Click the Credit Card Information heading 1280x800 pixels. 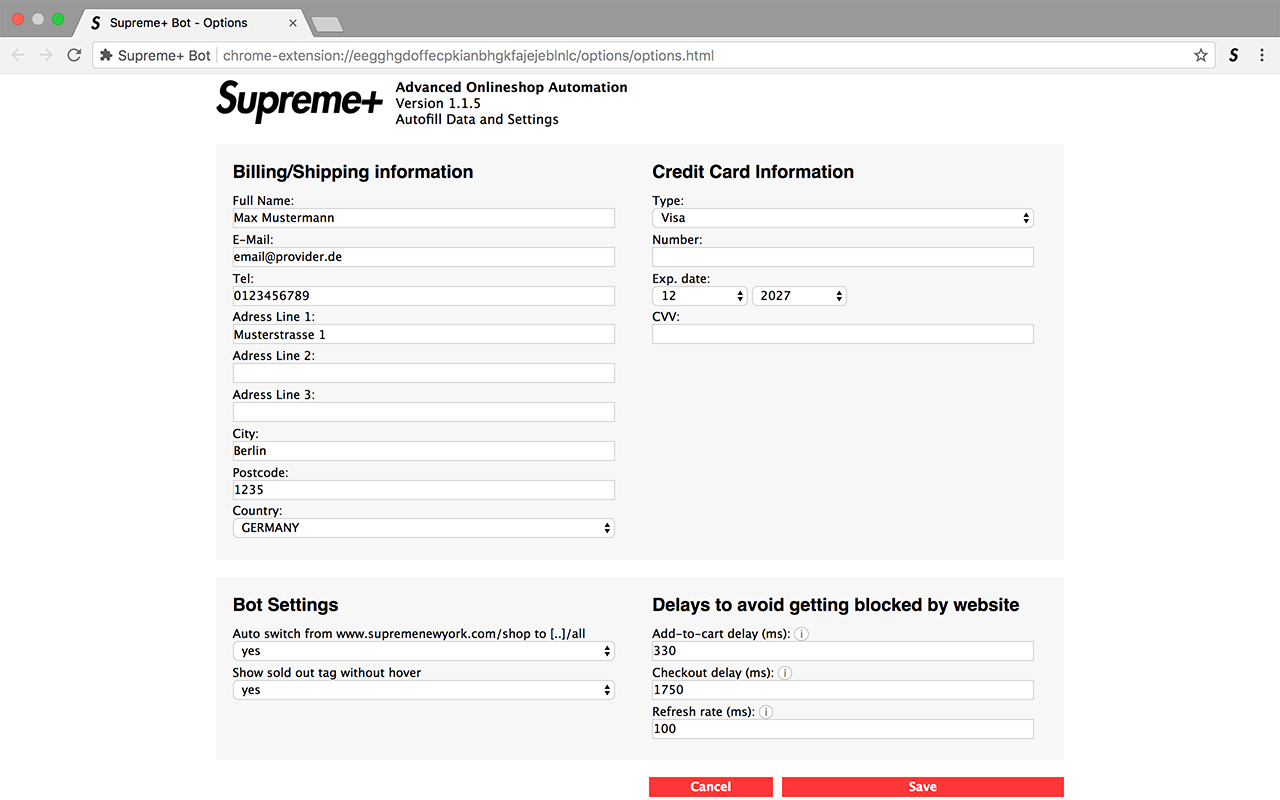(x=753, y=172)
